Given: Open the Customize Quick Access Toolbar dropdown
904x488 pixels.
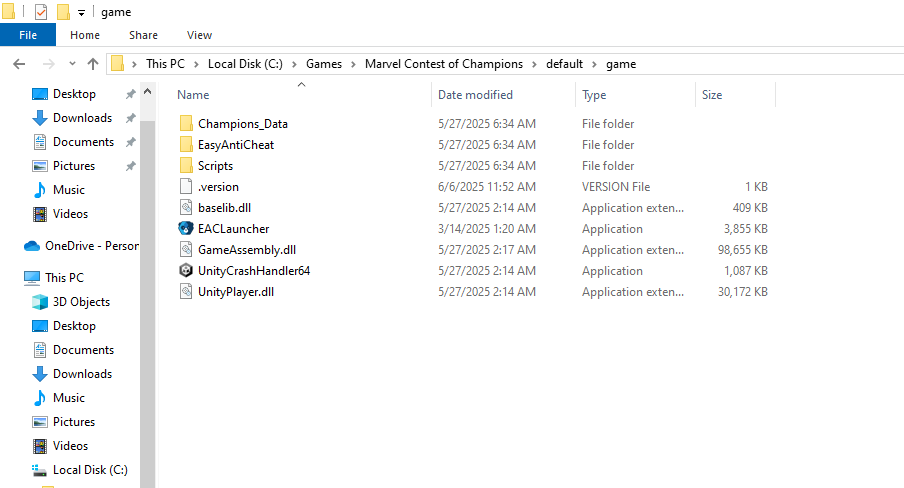Looking at the screenshot, I should click(x=81, y=13).
